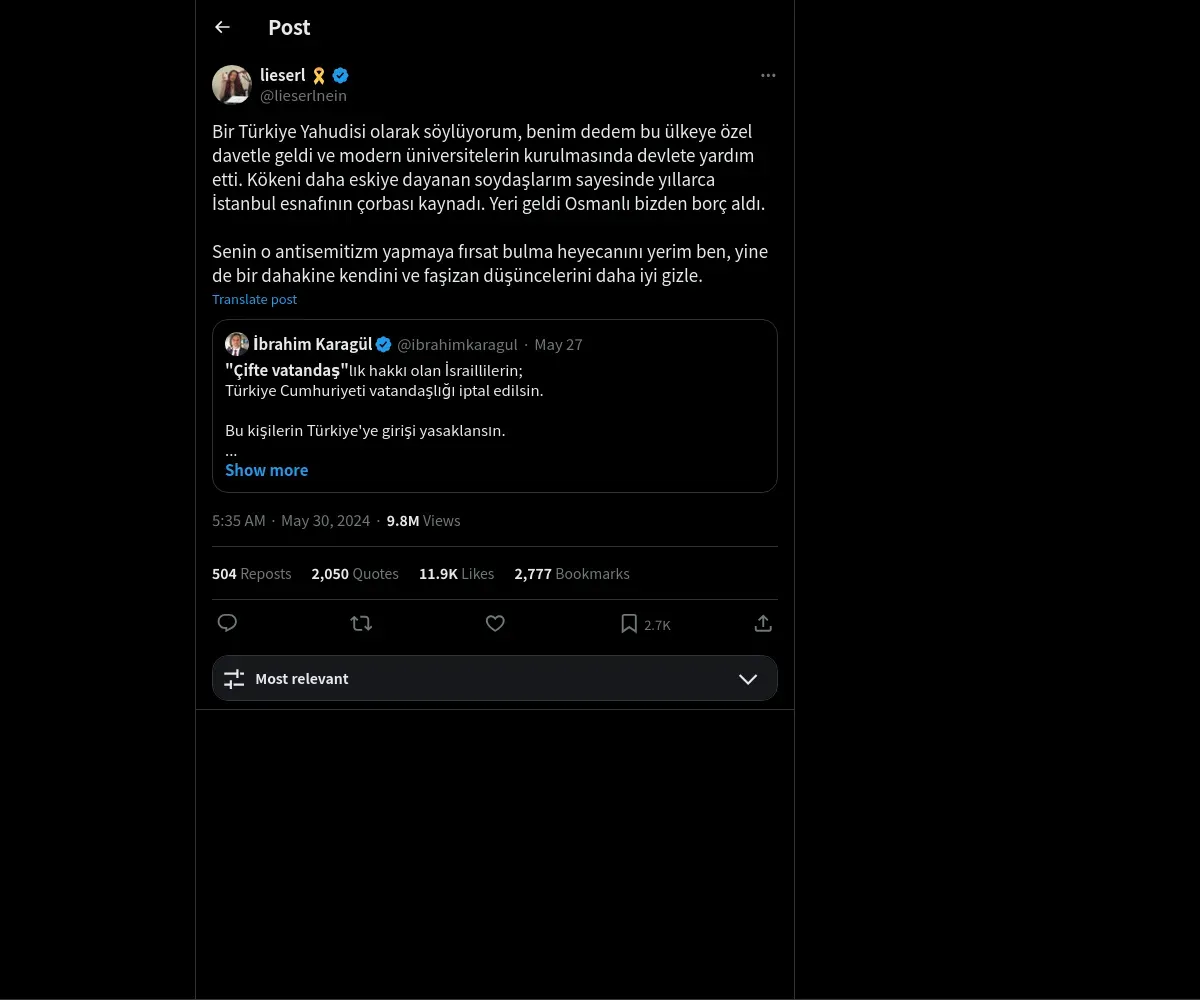Open lieserl's profile avatar
The width and height of the screenshot is (1200, 1000).
pos(232,85)
